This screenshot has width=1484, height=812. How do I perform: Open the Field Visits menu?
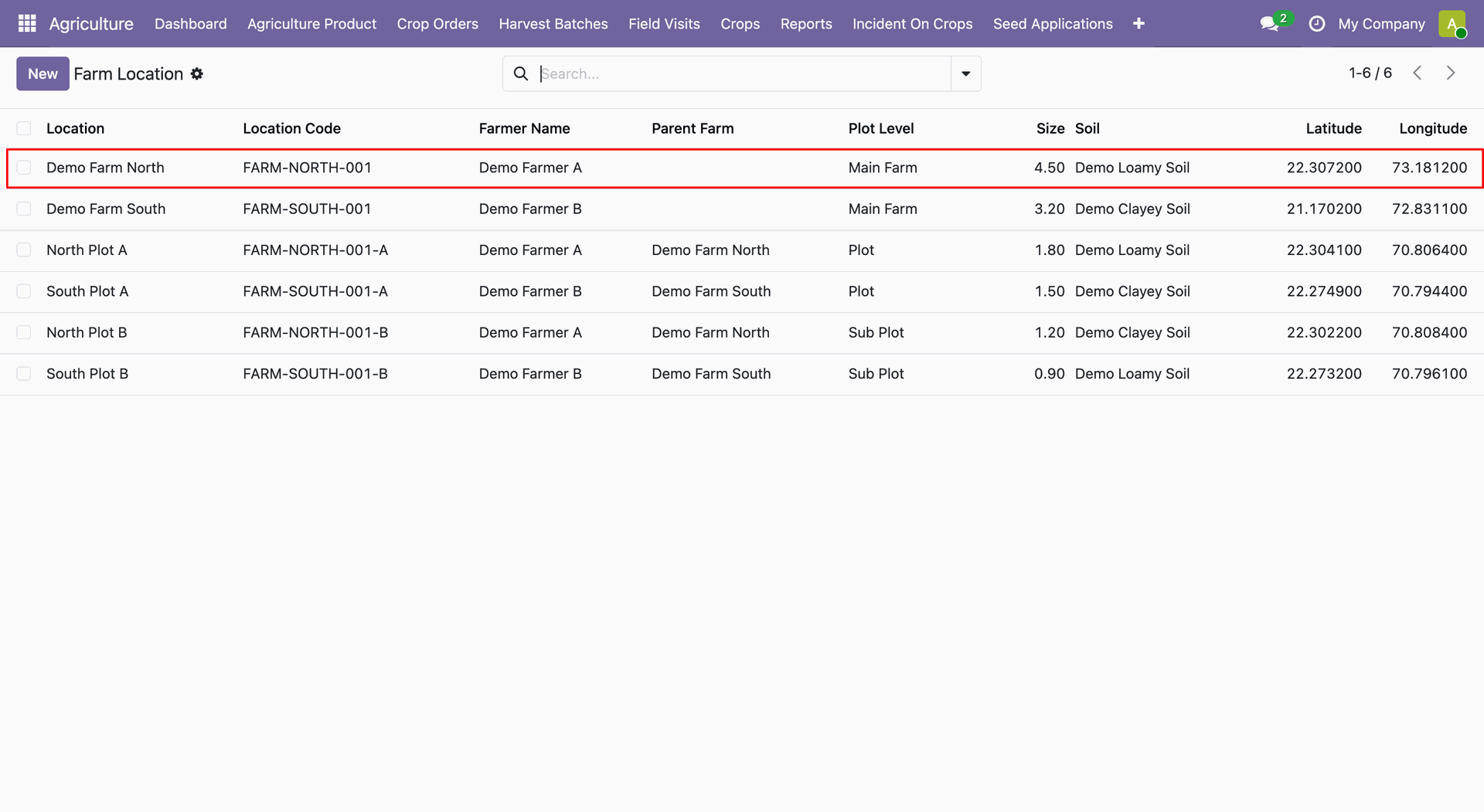coord(664,24)
